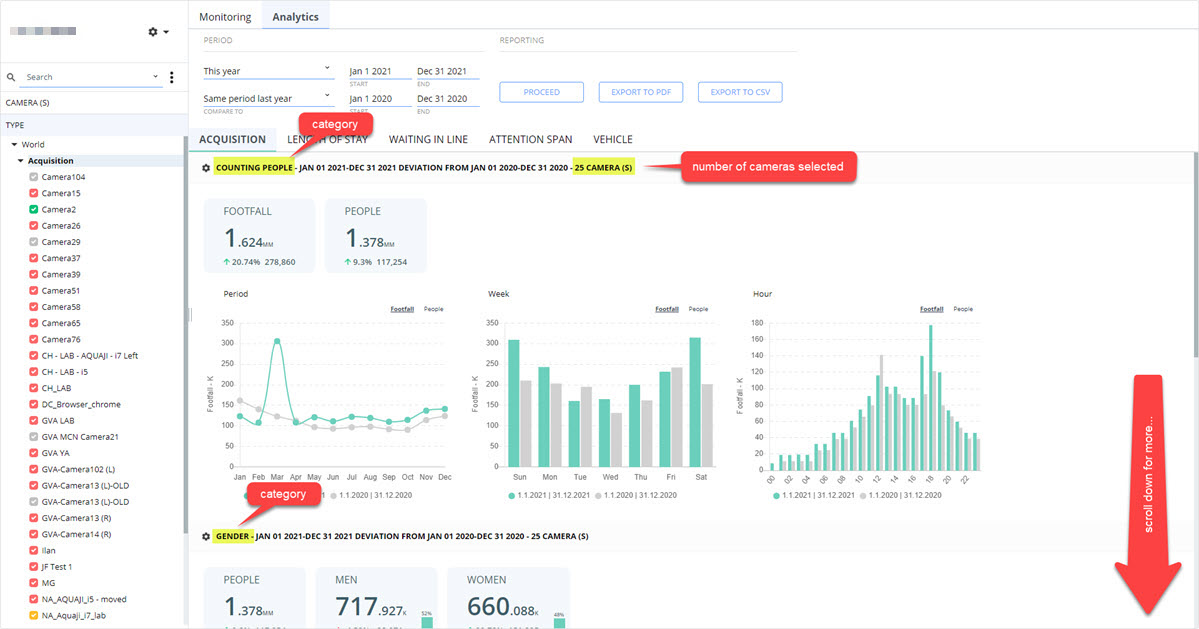Viewport: 1199px width, 629px height.
Task: Toggle the green Camera2 checkbox
Action: pos(34,209)
